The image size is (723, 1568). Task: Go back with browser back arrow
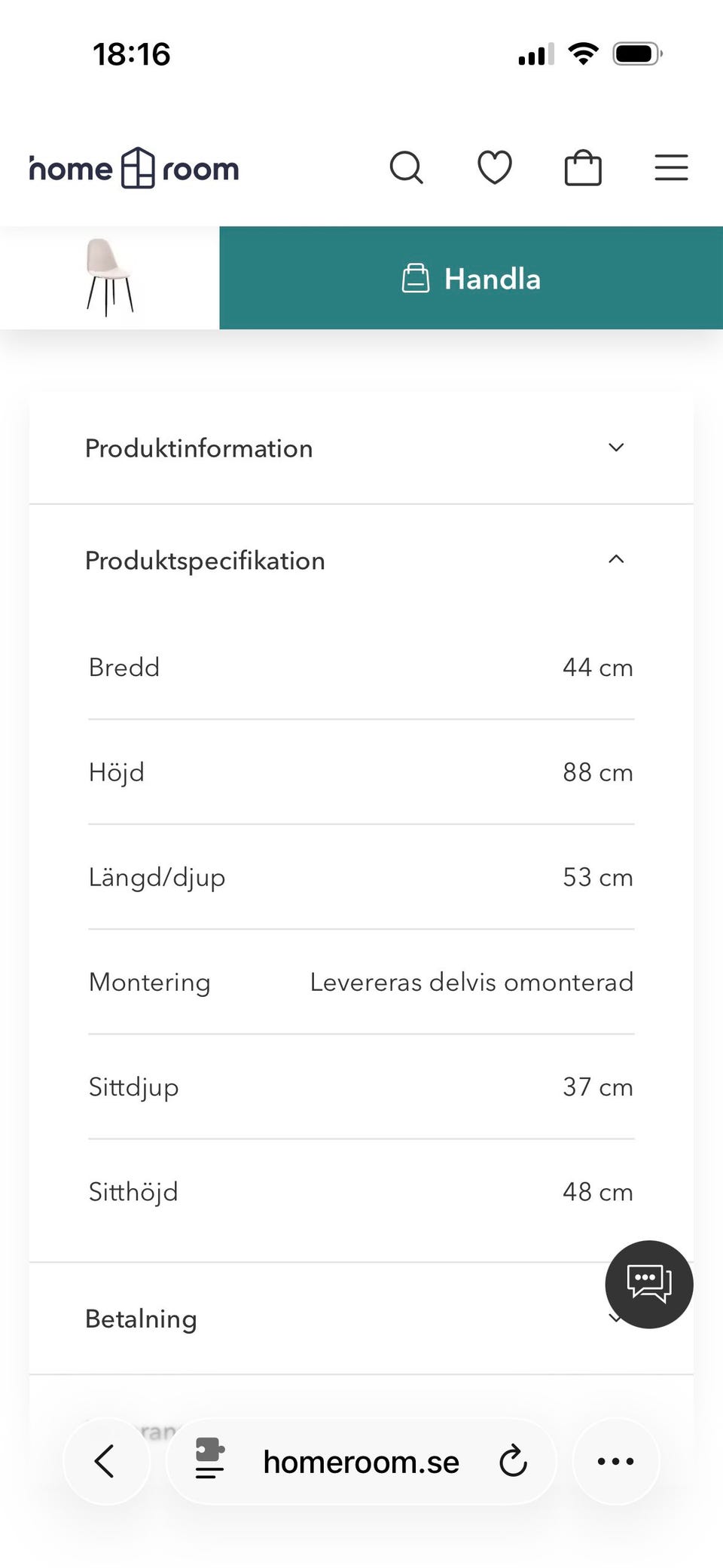(x=105, y=1462)
